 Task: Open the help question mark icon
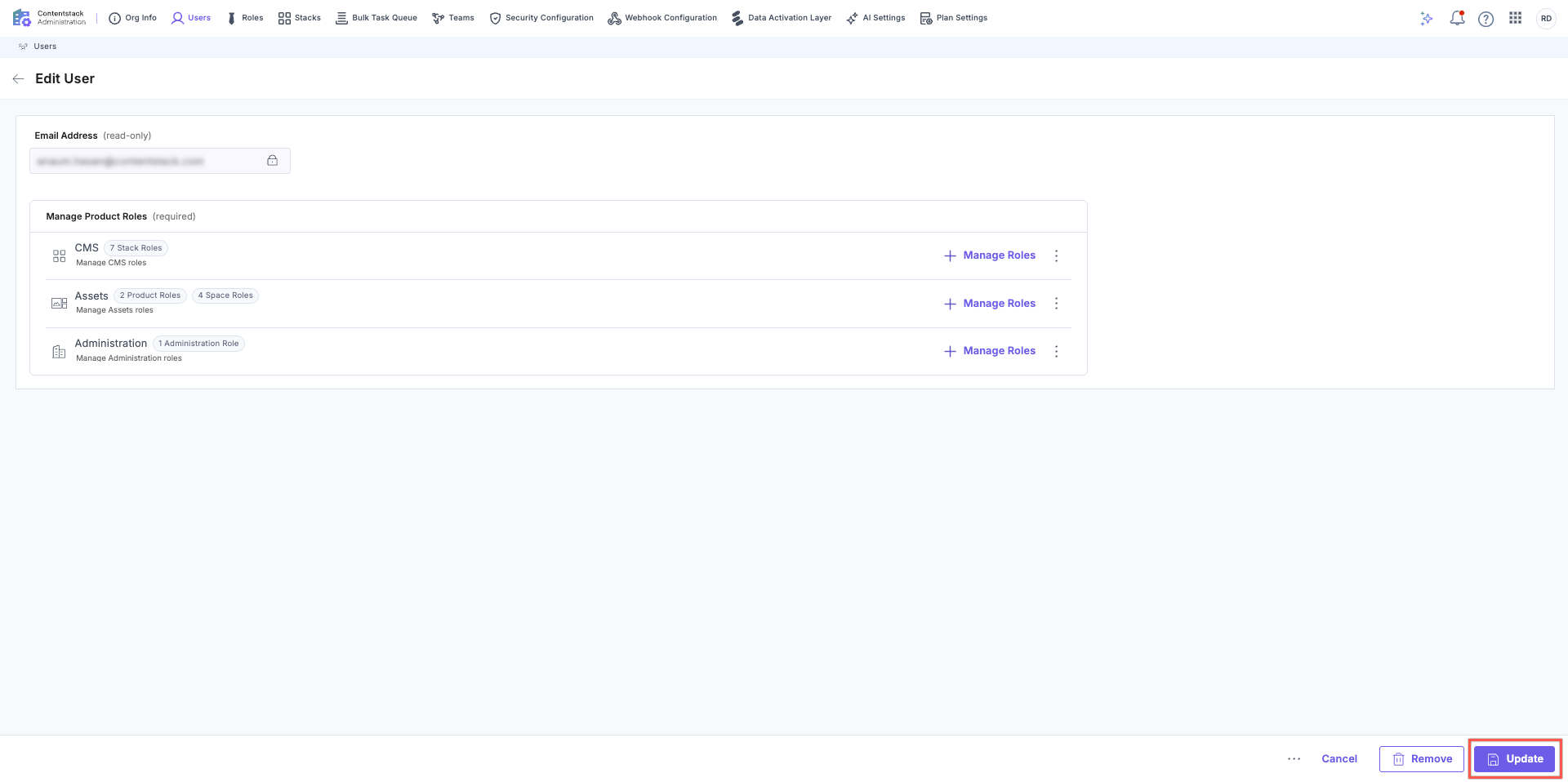(x=1486, y=19)
